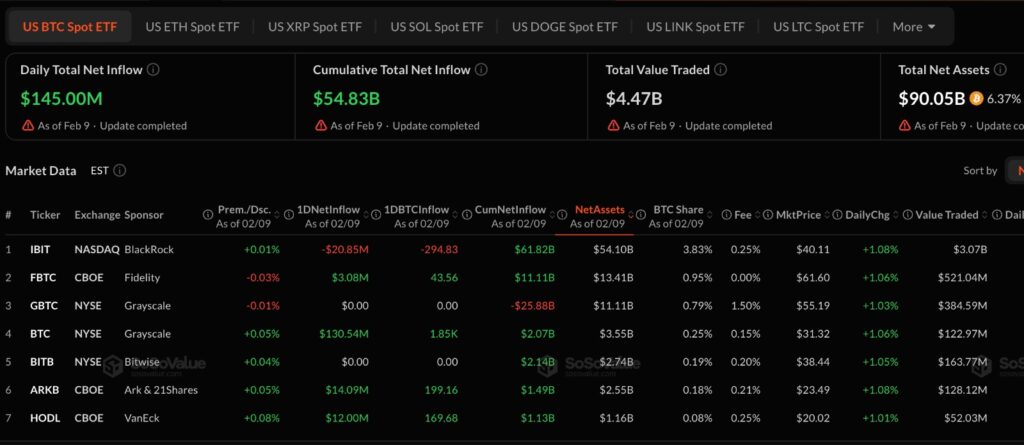
Task: Switch to US LTC Spot ETF tab
Action: coord(818,27)
